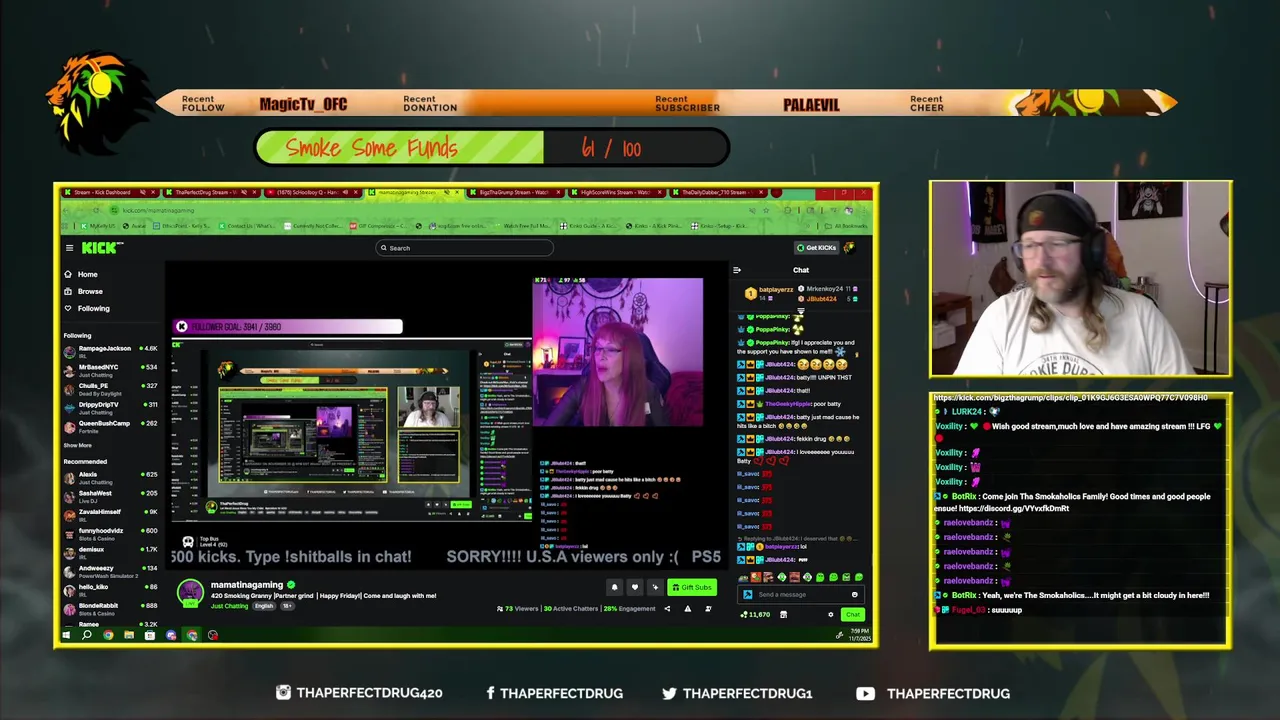Open user avatar menu beside Get KICKs
1280x720 pixels.
(x=850, y=248)
